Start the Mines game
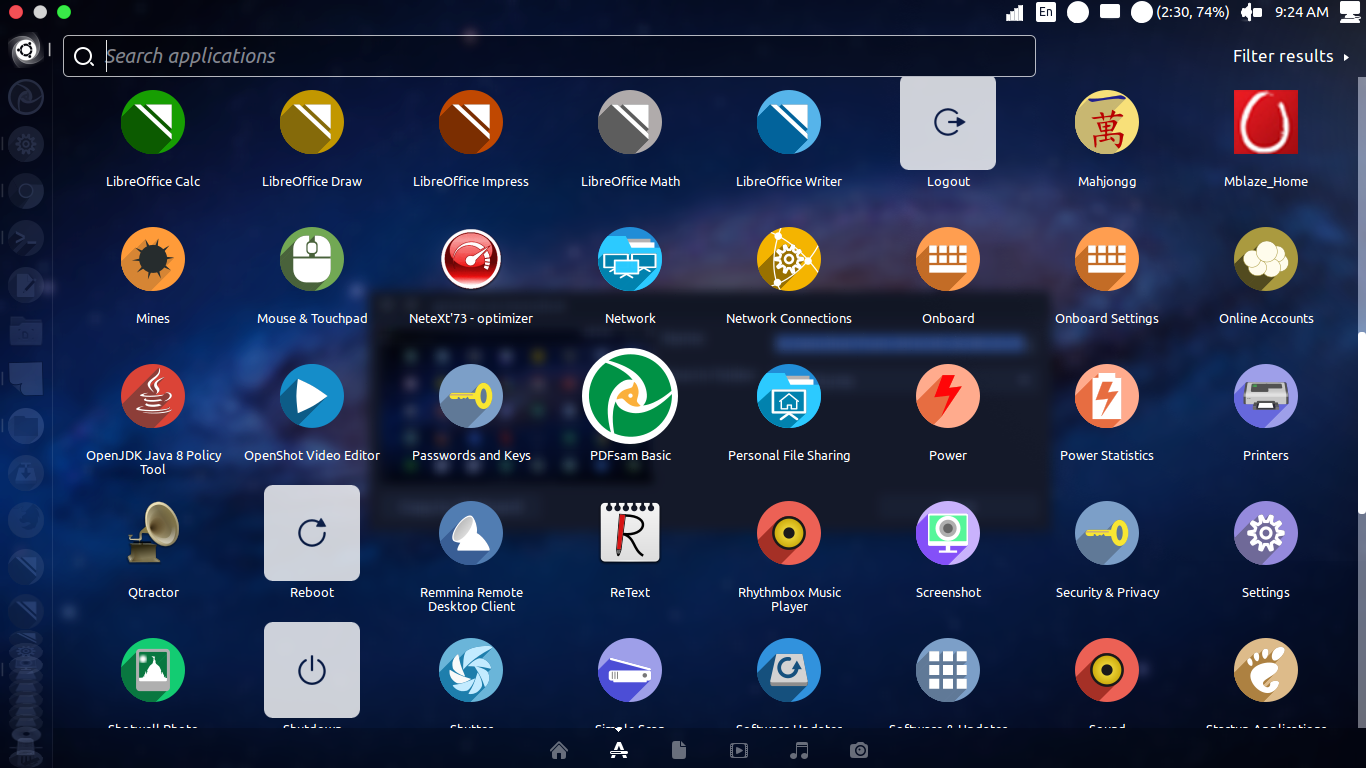Screen dimensions: 1366x768 coord(153,259)
